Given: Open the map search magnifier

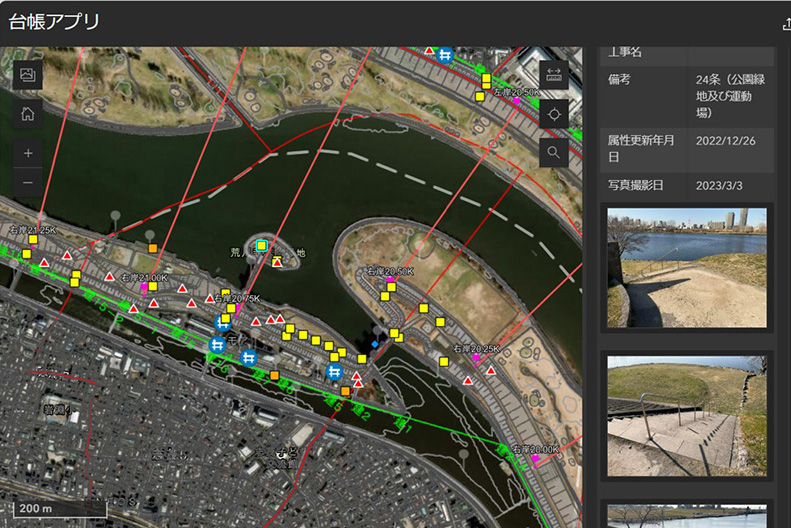Looking at the screenshot, I should pyautogui.click(x=554, y=152).
